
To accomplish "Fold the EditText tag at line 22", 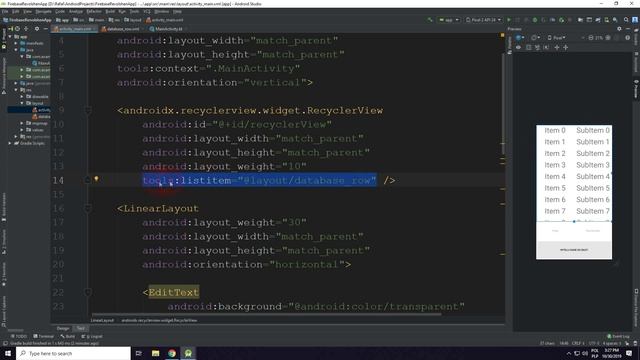I will coord(88,292).
